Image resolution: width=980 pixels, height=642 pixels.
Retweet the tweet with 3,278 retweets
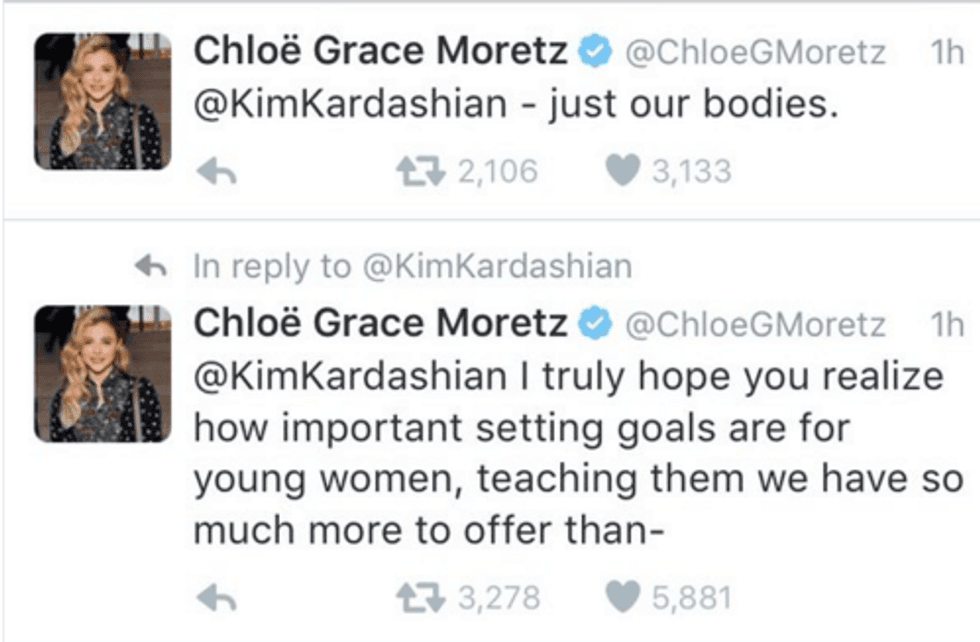click(x=421, y=598)
